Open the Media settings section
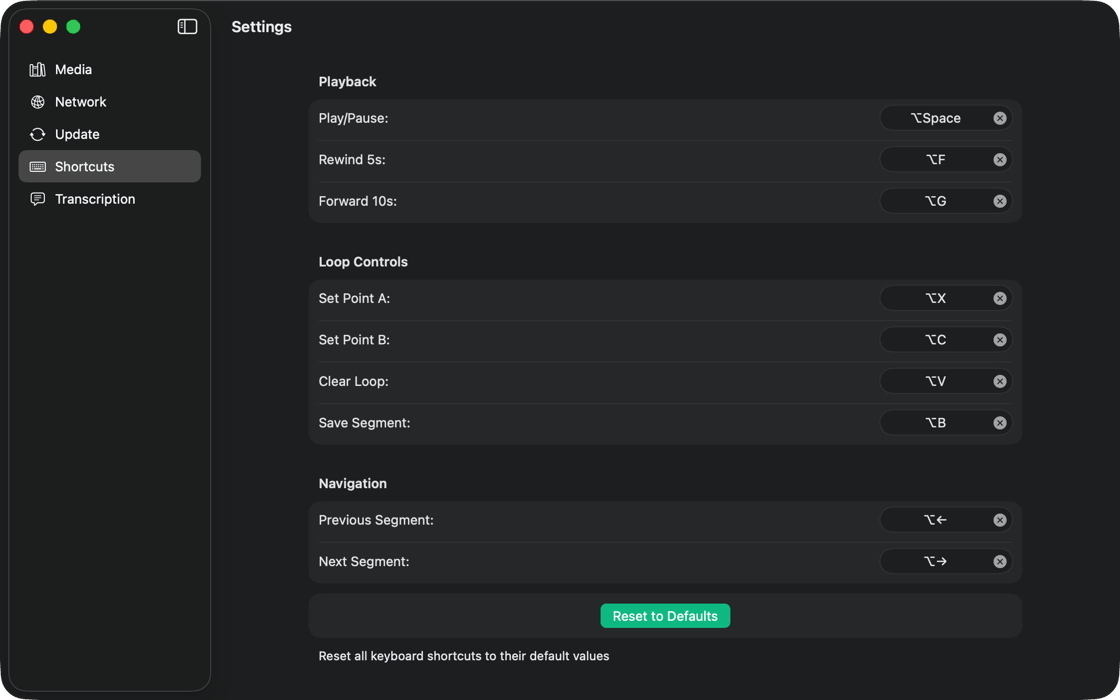 point(73,70)
